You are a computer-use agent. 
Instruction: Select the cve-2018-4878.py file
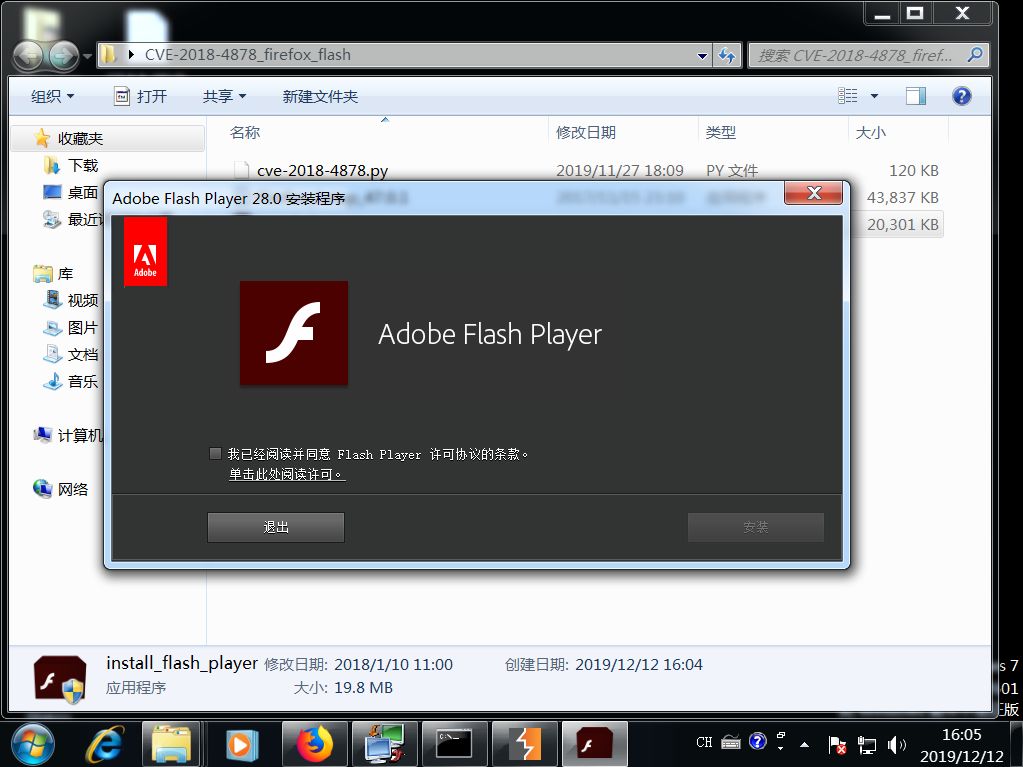click(322, 170)
